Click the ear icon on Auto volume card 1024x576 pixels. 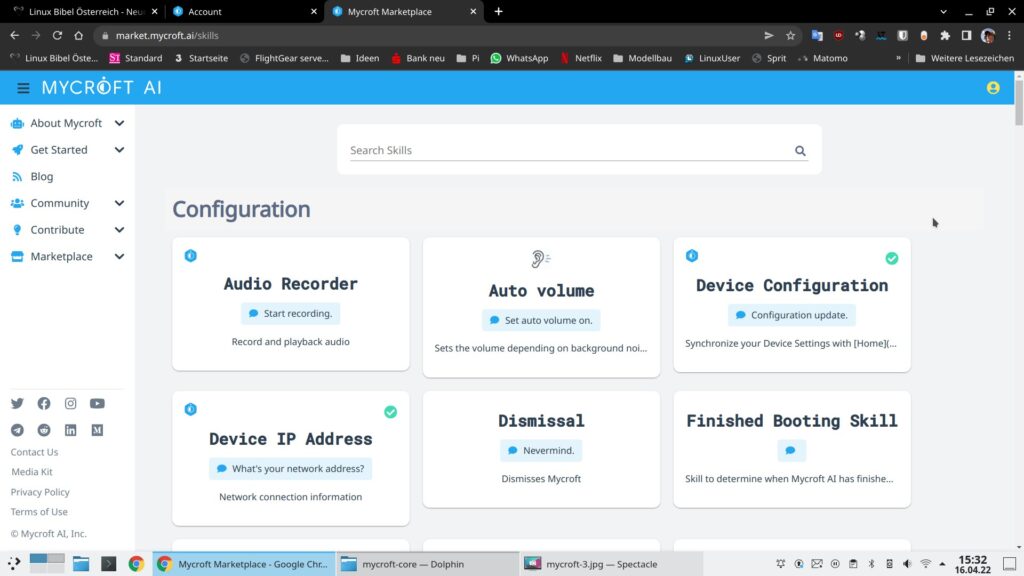pyautogui.click(x=541, y=259)
